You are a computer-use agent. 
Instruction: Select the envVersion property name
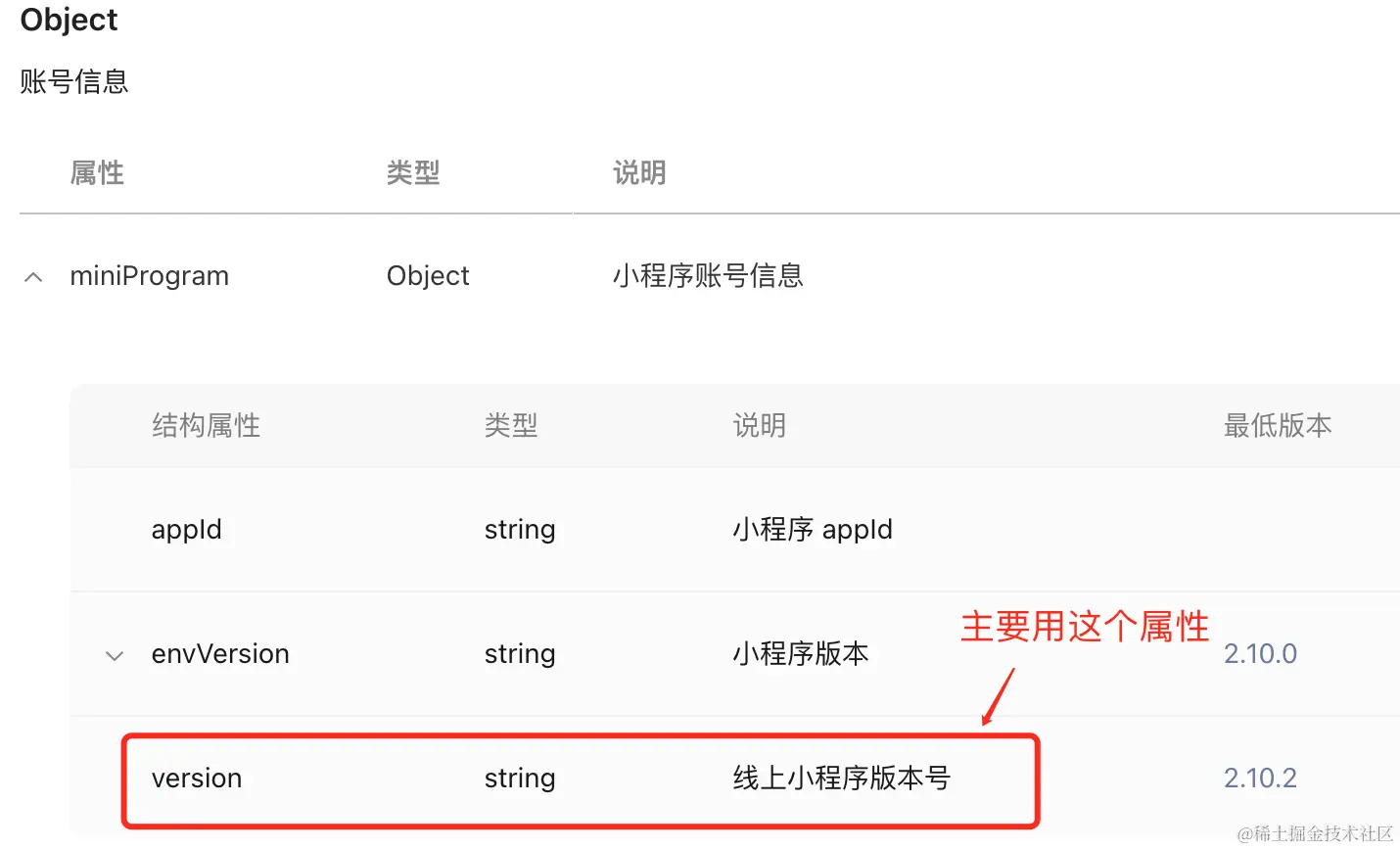point(220,653)
